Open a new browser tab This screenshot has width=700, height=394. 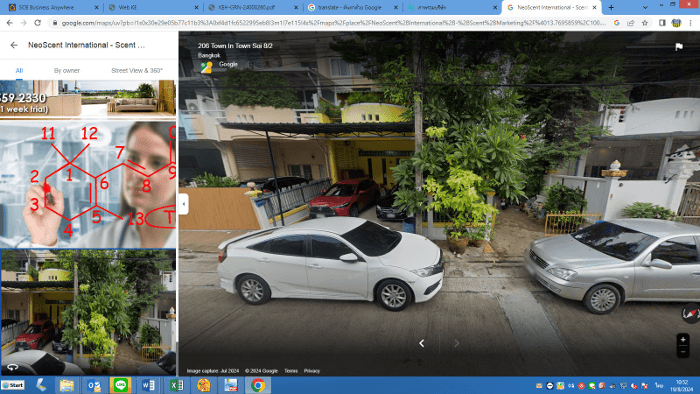coord(611,8)
